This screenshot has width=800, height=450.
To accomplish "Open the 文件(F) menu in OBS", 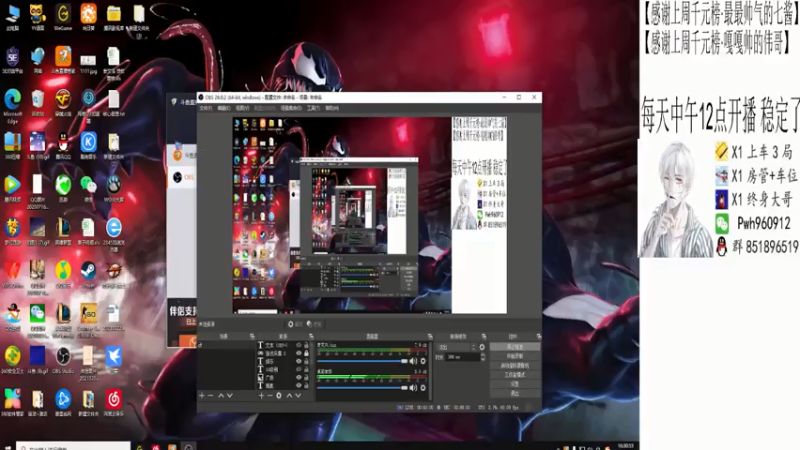I will 206,108.
